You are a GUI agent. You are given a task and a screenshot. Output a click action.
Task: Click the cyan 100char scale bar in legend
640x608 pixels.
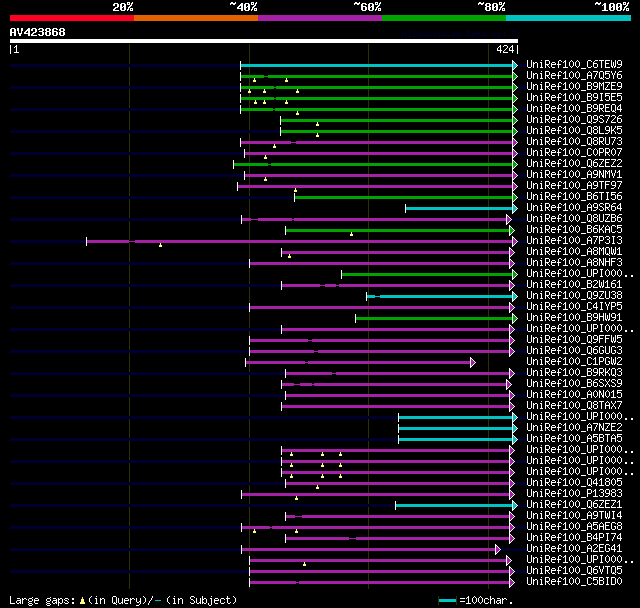447,601
